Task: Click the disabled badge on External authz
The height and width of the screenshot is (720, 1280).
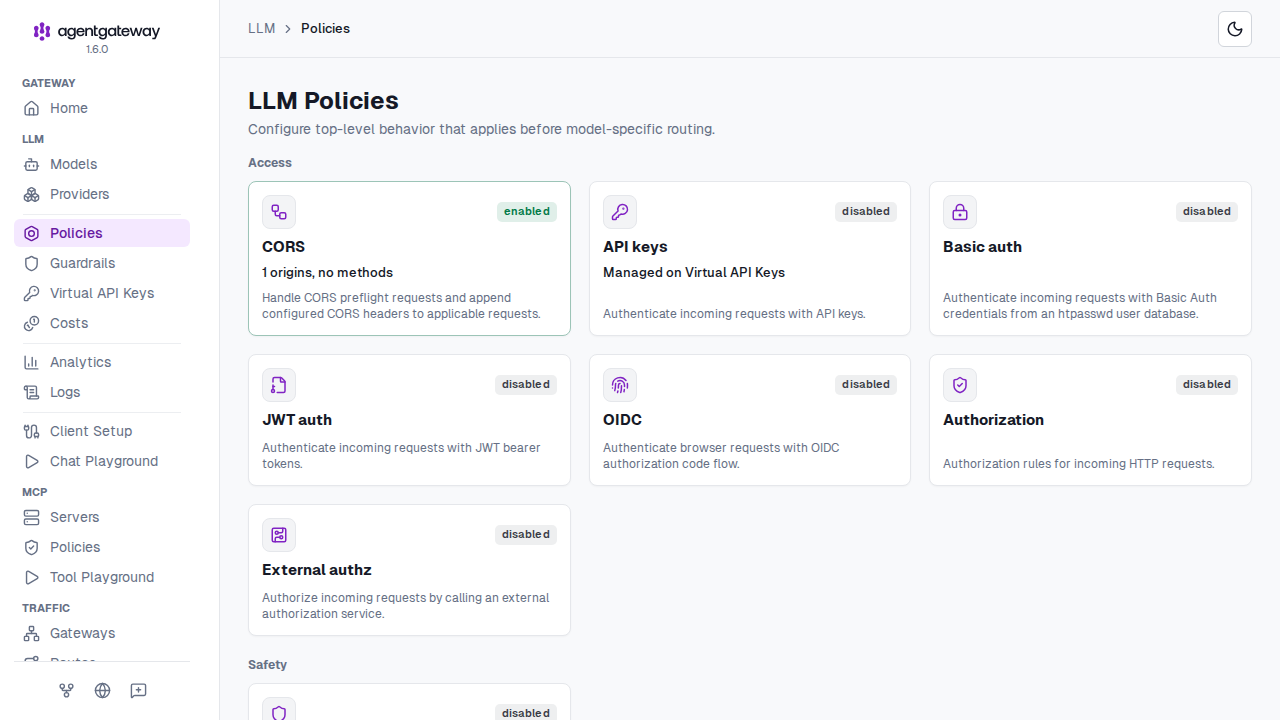Action: pyautogui.click(x=526, y=535)
